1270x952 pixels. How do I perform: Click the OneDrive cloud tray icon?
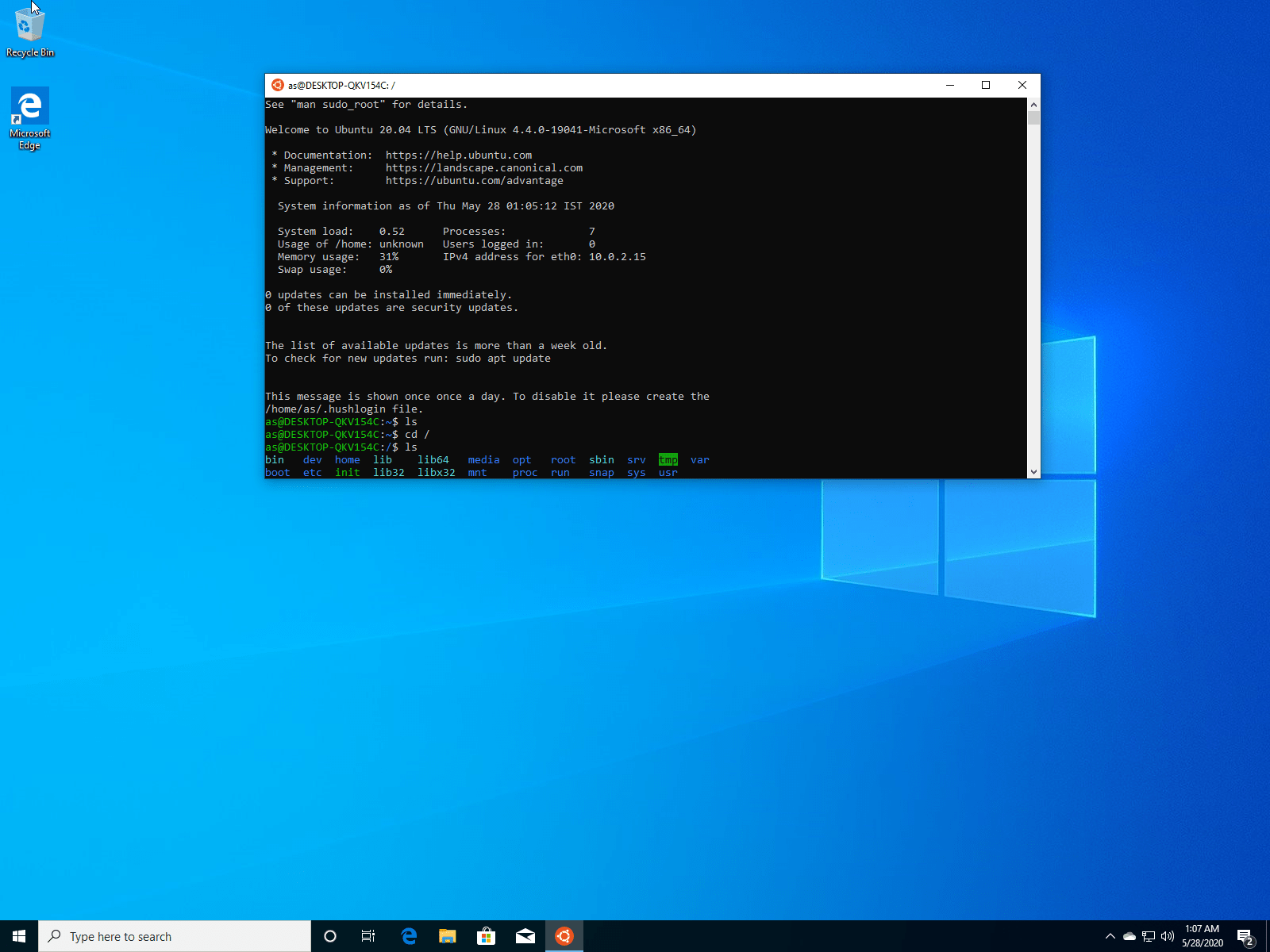pos(1130,936)
